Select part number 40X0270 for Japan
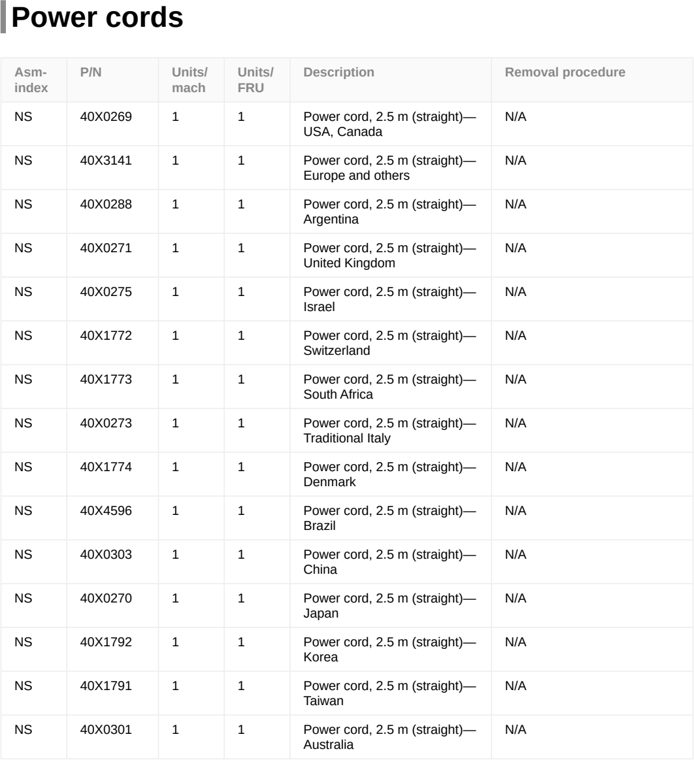The image size is (694, 760). click(x=106, y=598)
